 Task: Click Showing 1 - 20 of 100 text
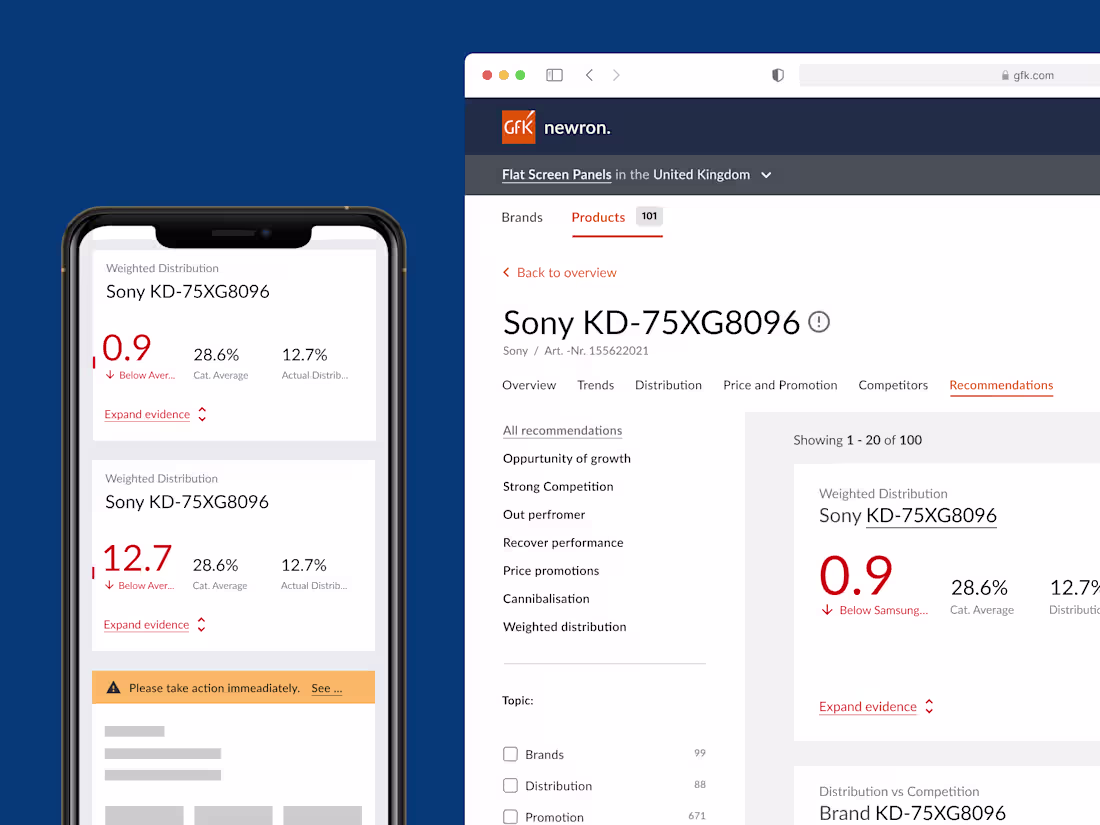pyautogui.click(x=857, y=440)
